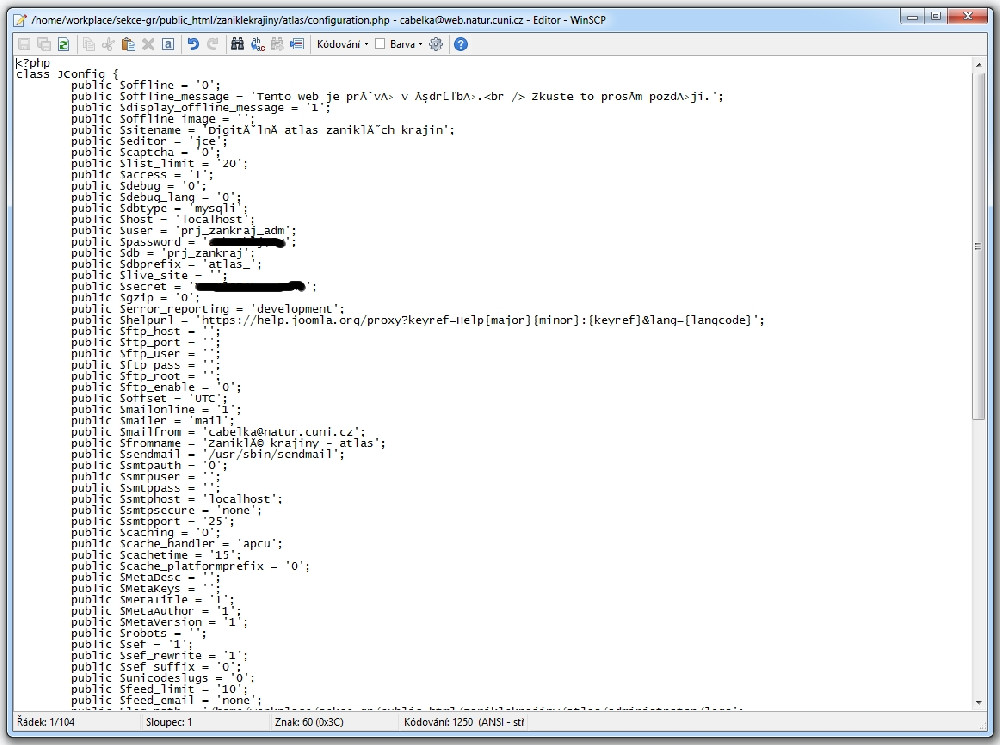The image size is (1000, 745).
Task: Click the Barva color swatch box
Action: tap(380, 44)
